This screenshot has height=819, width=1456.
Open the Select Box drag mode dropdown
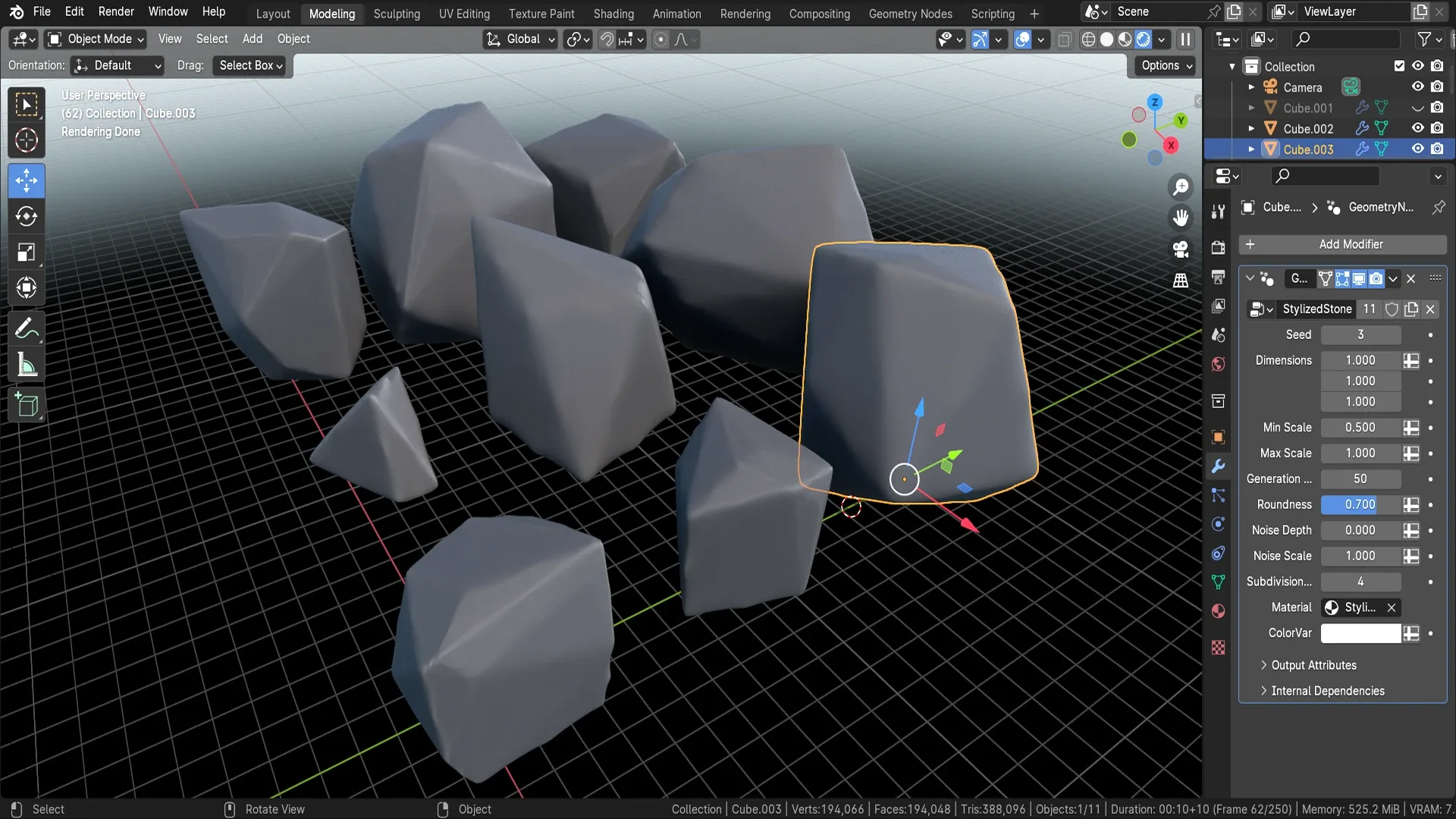coord(249,66)
